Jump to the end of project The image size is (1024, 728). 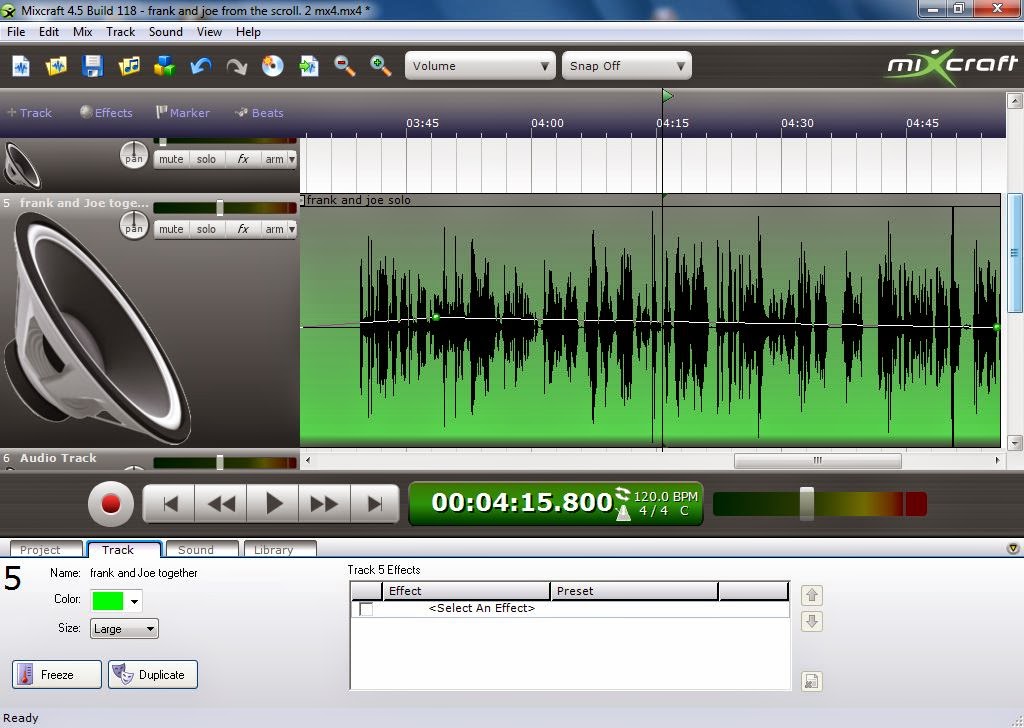point(375,504)
